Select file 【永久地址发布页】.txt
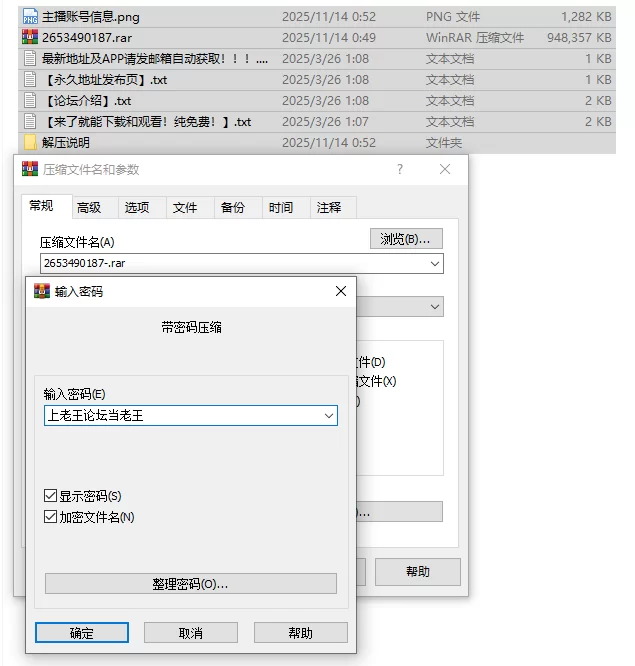 106,80
